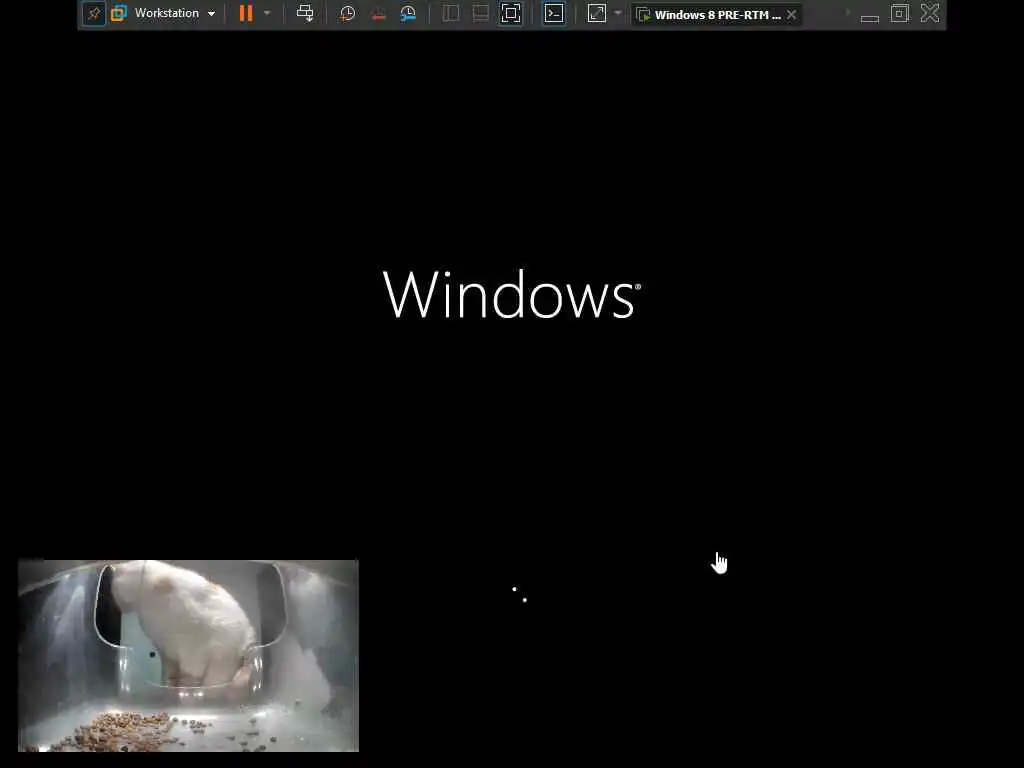Viewport: 1024px width, 768px height.
Task: Click the hamster webcam overlay video
Action: [188, 656]
